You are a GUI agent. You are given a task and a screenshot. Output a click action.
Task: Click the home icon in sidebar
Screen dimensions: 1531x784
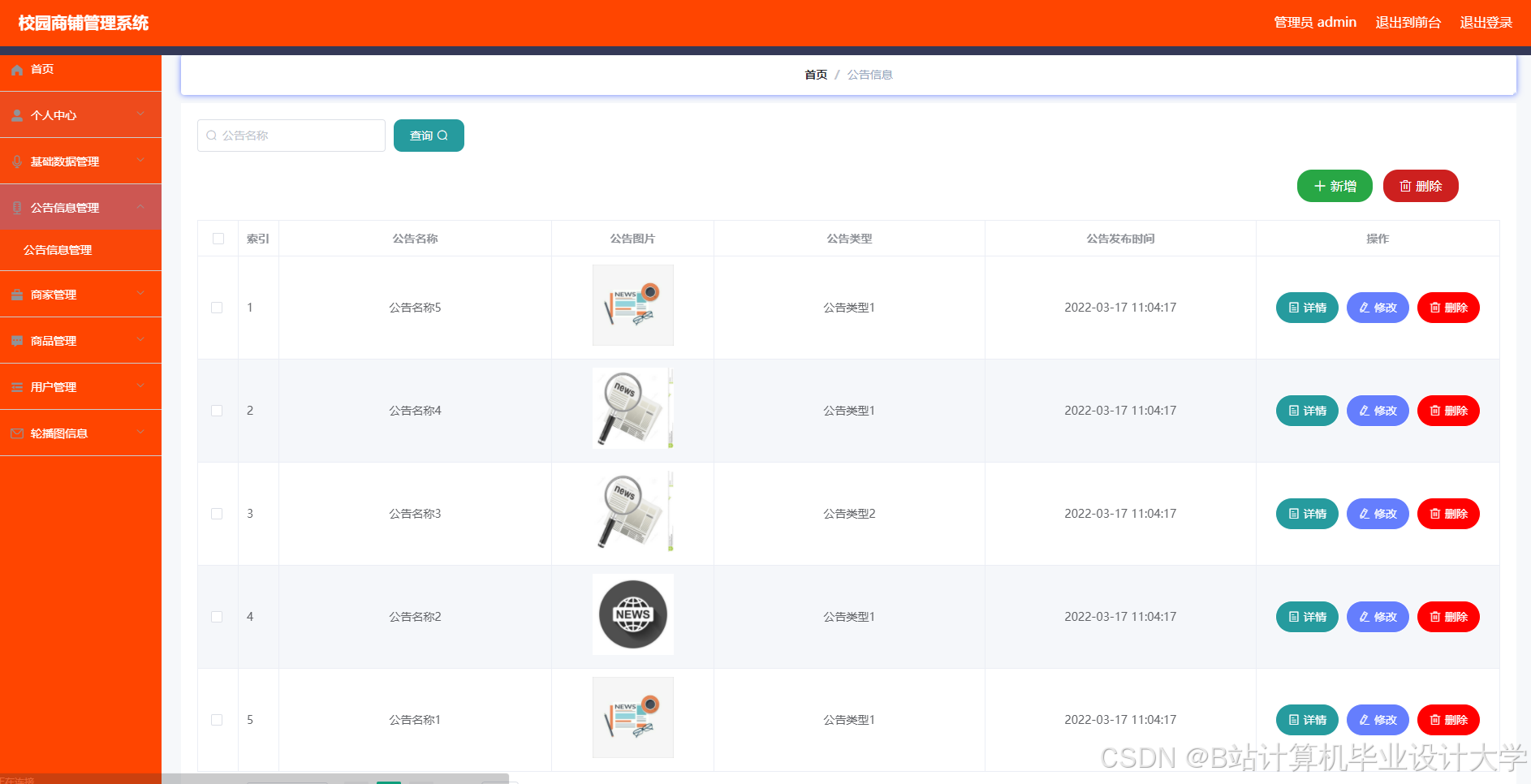point(17,70)
